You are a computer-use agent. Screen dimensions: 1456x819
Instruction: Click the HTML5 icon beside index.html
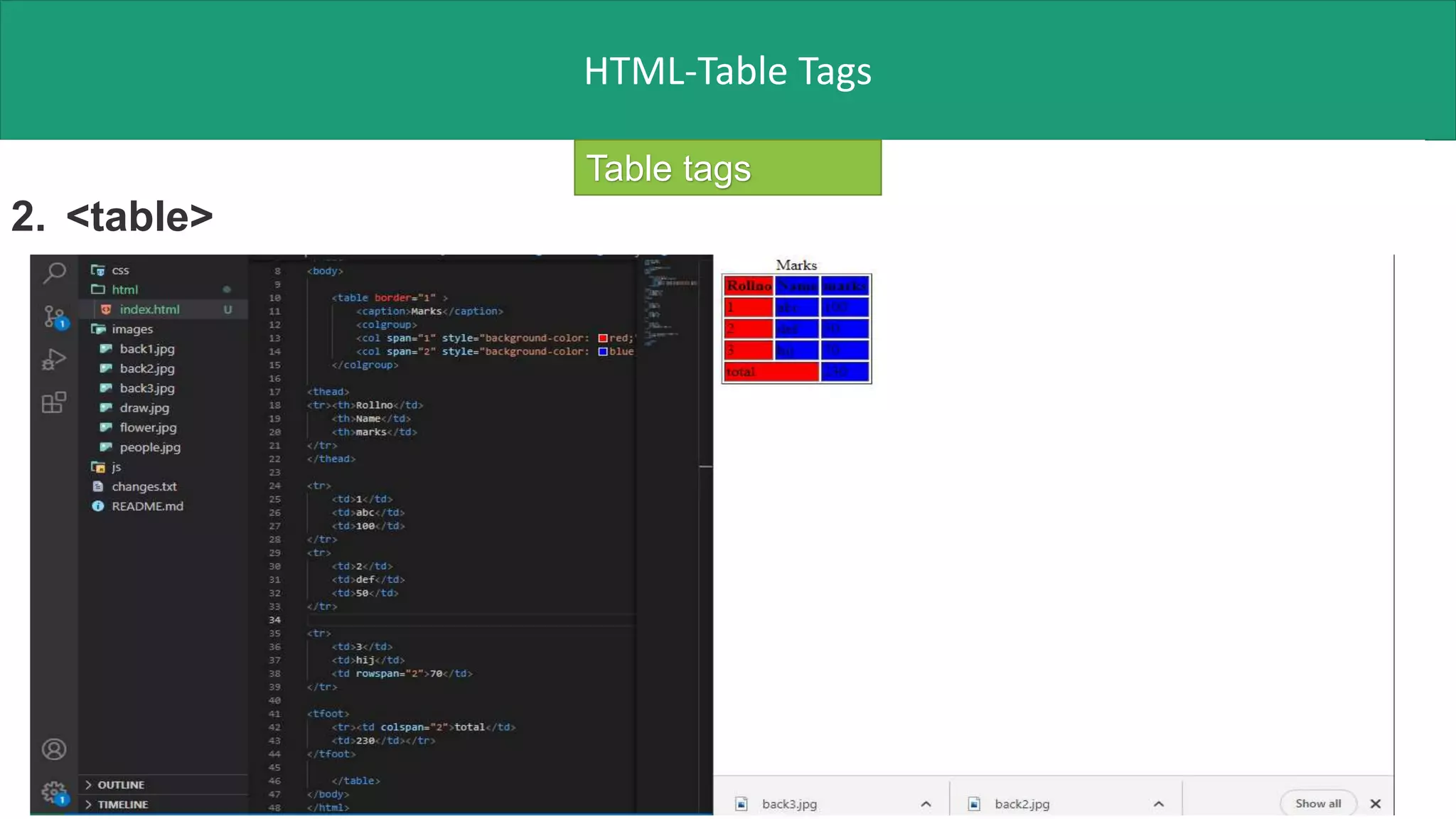(x=106, y=309)
